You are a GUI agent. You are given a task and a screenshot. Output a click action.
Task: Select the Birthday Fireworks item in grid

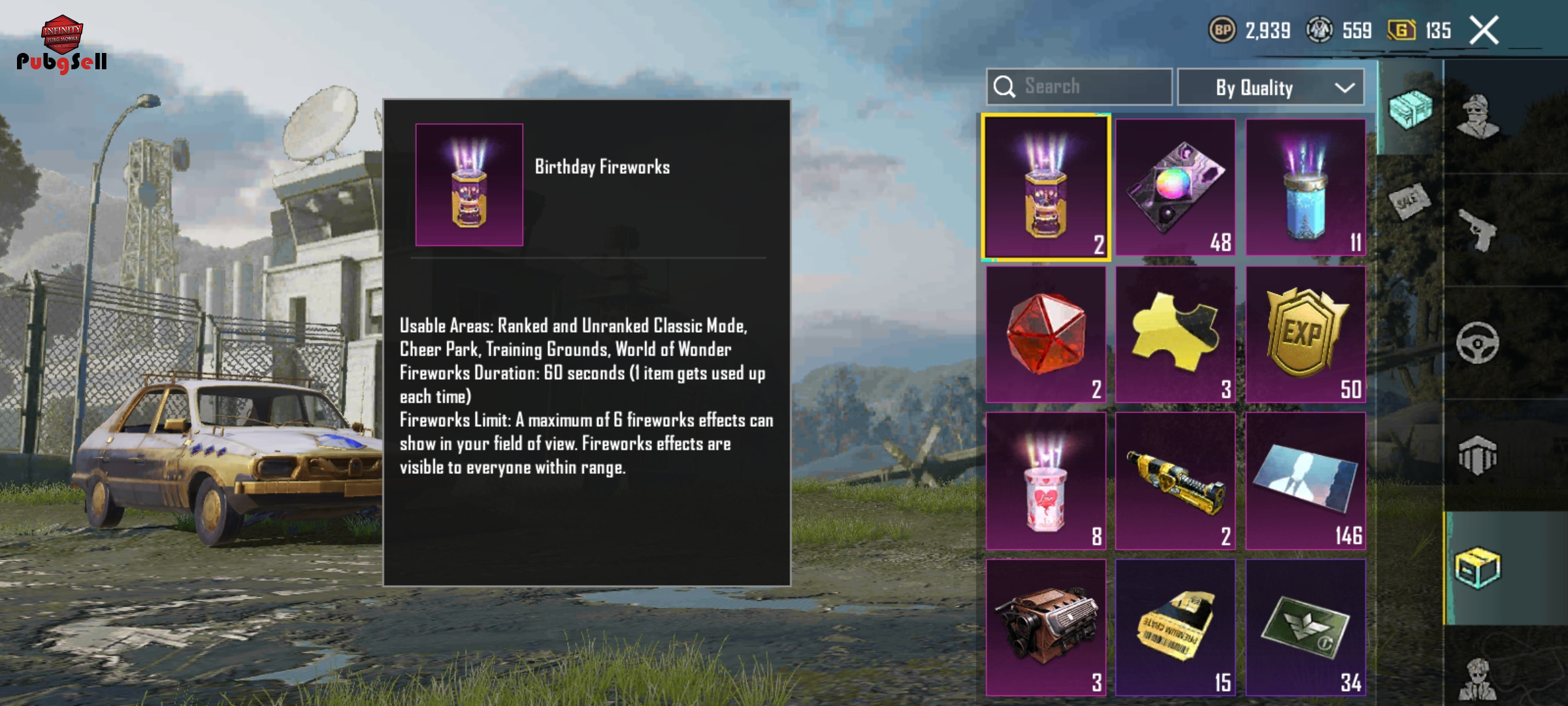click(1046, 188)
